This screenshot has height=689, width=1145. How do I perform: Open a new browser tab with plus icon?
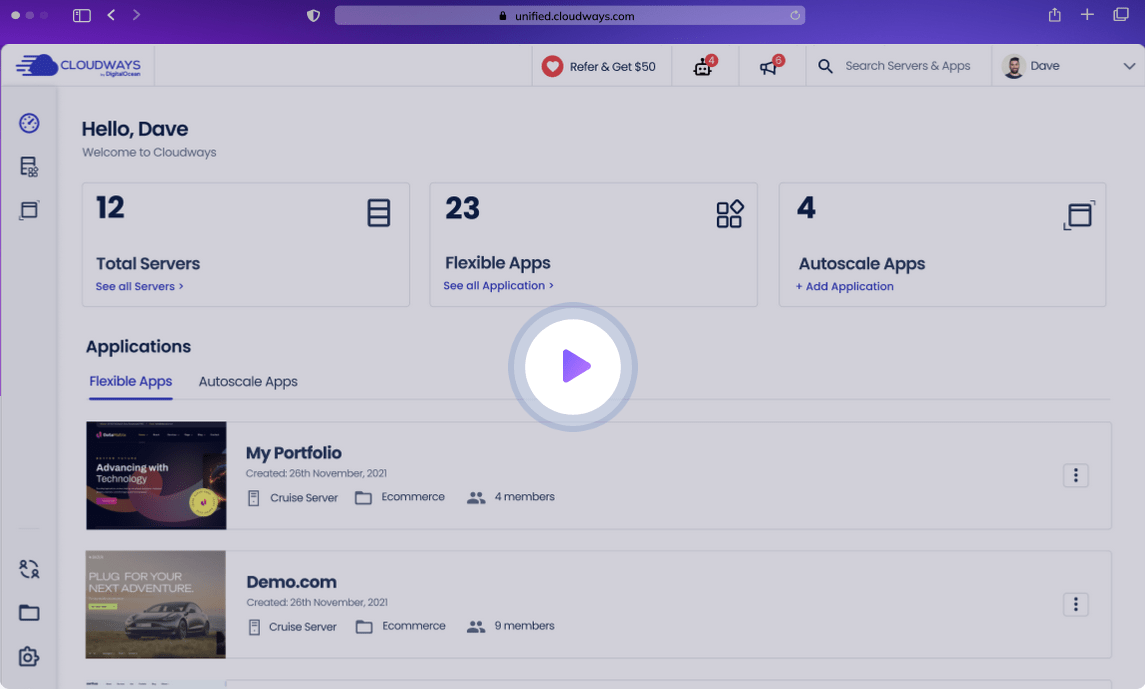1087,15
